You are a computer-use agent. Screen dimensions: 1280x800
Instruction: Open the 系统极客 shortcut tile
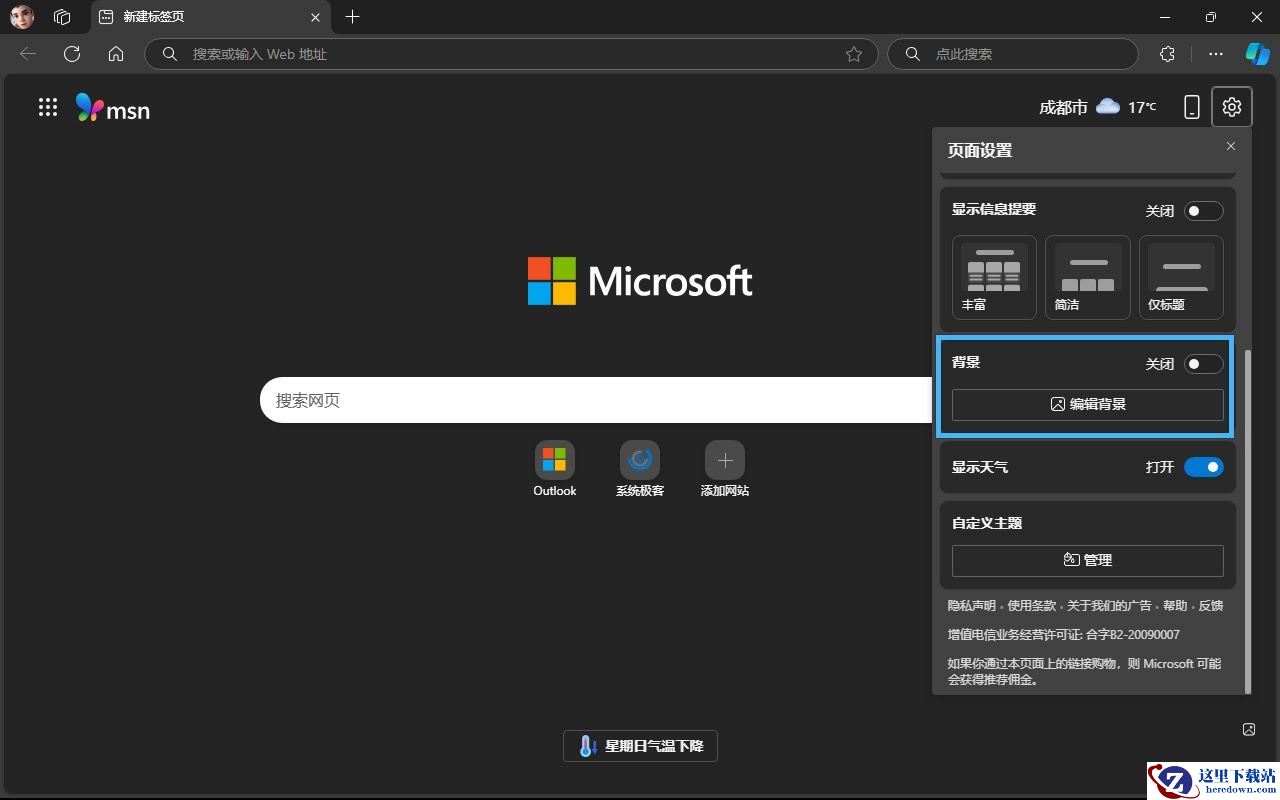point(640,469)
